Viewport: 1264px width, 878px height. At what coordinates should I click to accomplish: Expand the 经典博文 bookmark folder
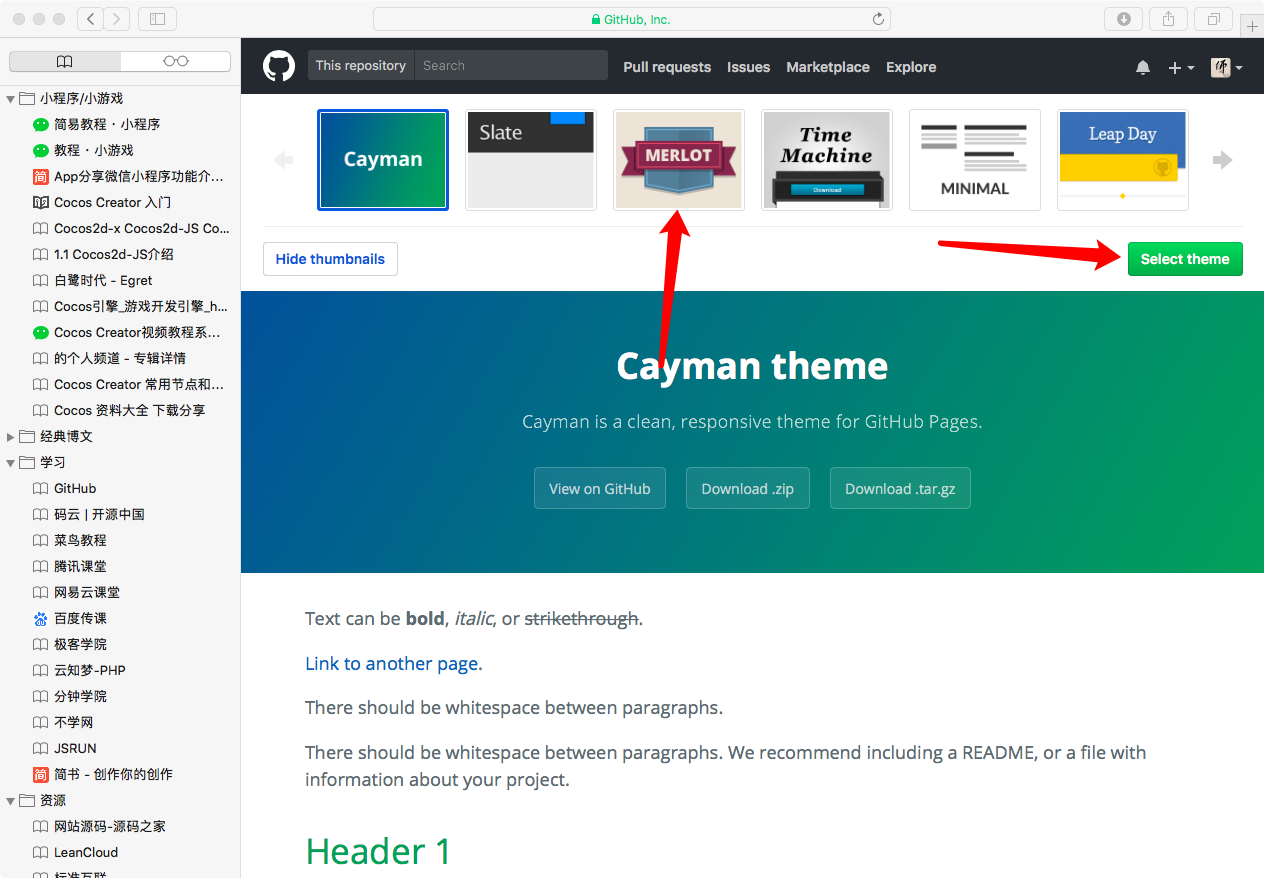(x=11, y=437)
